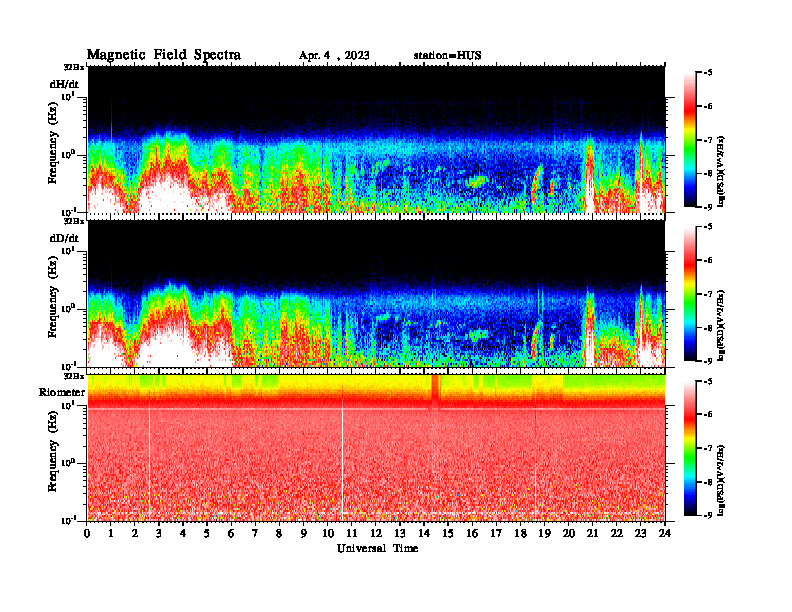Click the dD/dt spectrogram plot
Screen dimensions: 792x612
[376, 294]
